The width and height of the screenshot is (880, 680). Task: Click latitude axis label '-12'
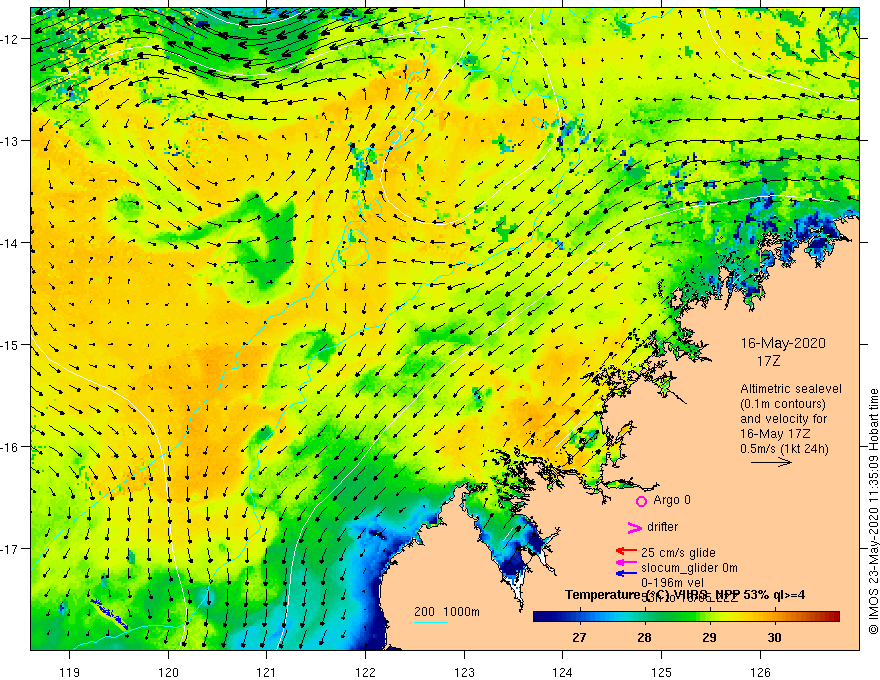point(10,39)
